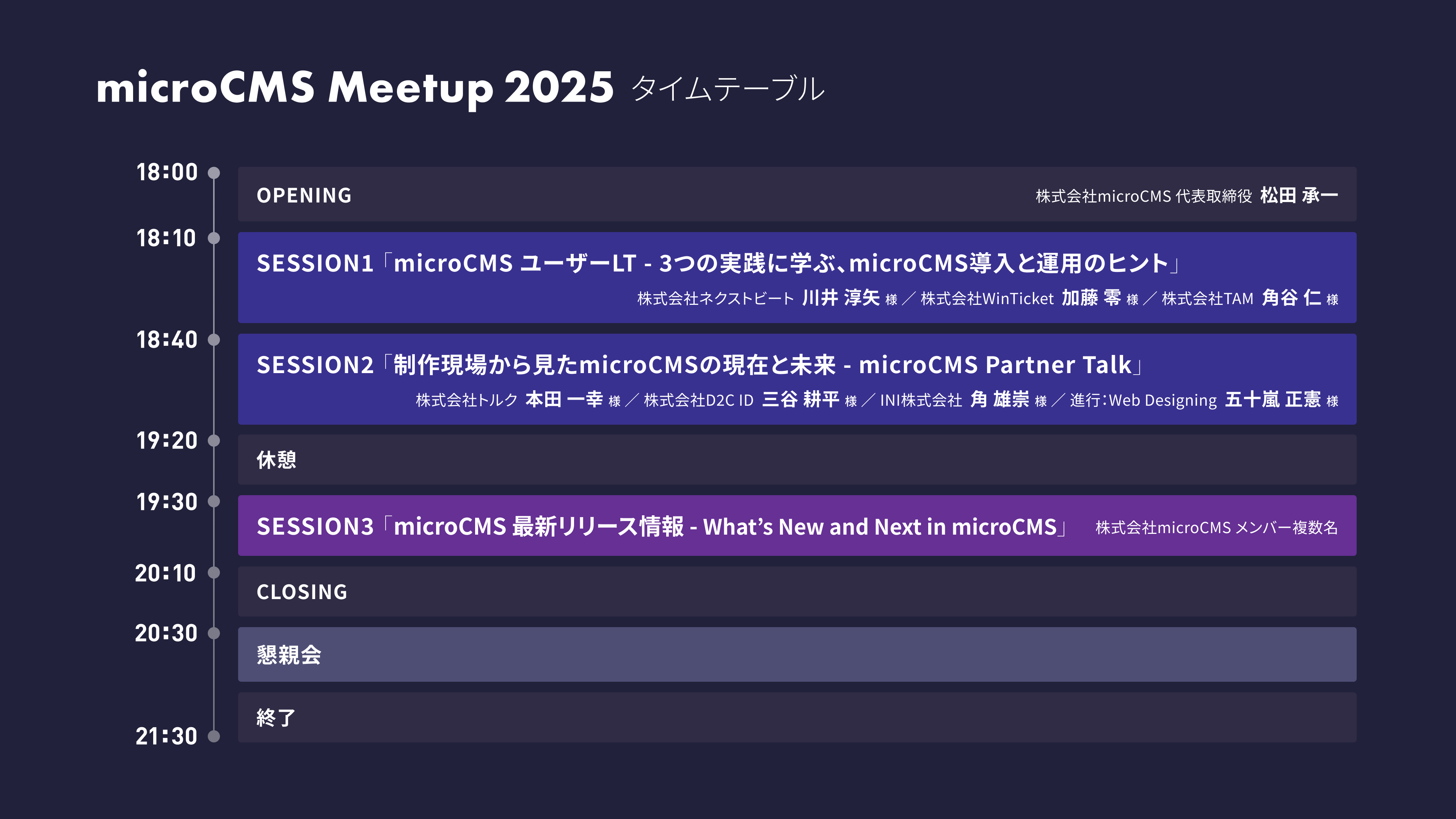Click moderator name 五十嵐 正憲
Image resolution: width=1456 pixels, height=819 pixels.
pyautogui.click(x=1273, y=400)
